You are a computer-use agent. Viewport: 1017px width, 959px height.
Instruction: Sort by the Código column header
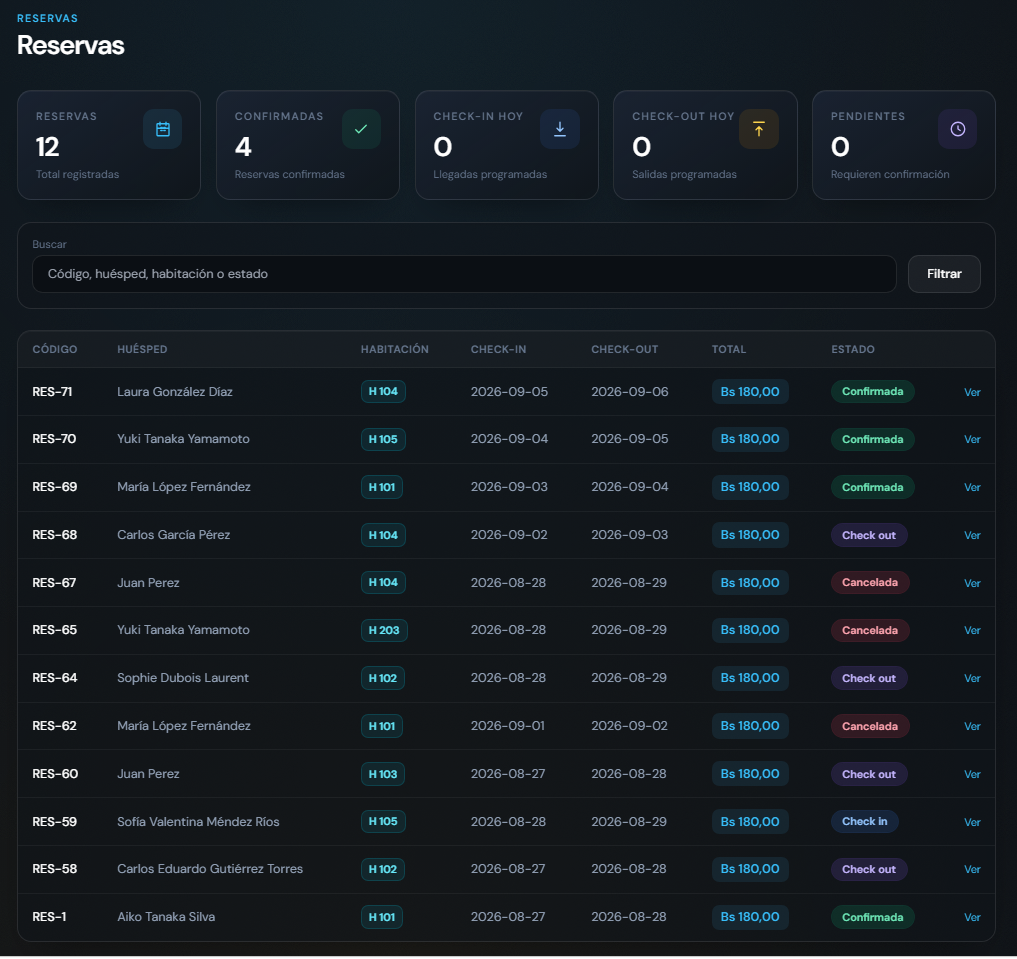(54, 349)
